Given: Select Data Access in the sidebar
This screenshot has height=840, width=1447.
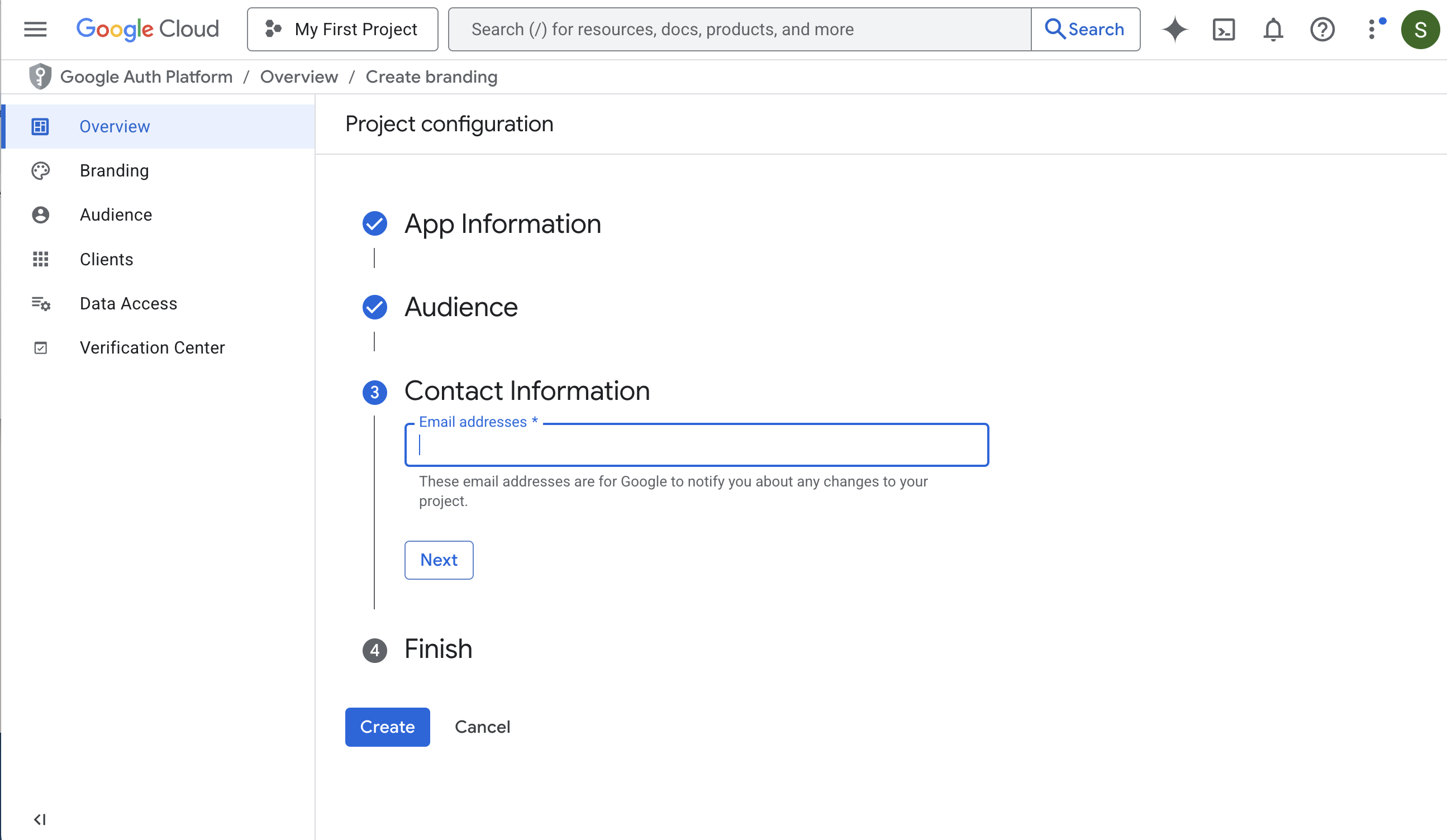Looking at the screenshot, I should point(128,303).
